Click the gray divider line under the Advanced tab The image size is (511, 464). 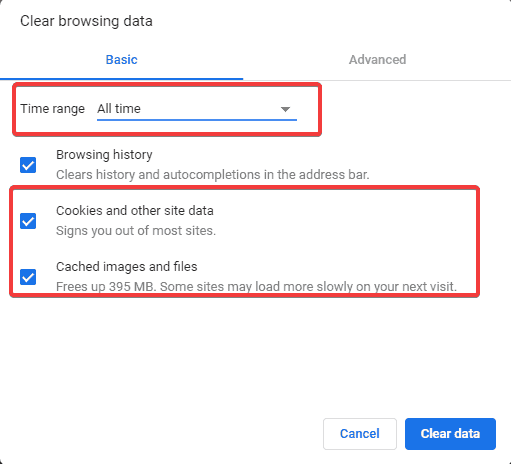click(x=377, y=80)
